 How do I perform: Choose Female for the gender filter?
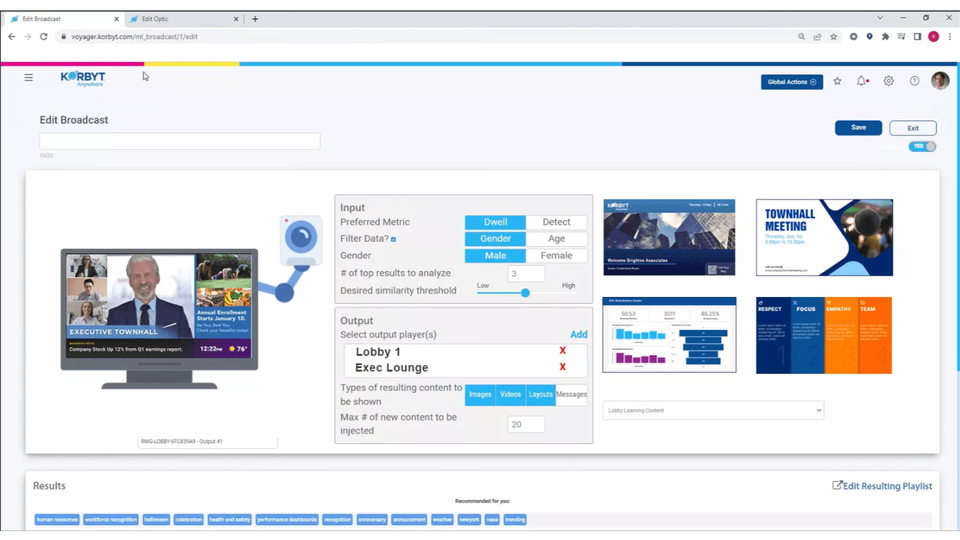pyautogui.click(x=556, y=256)
